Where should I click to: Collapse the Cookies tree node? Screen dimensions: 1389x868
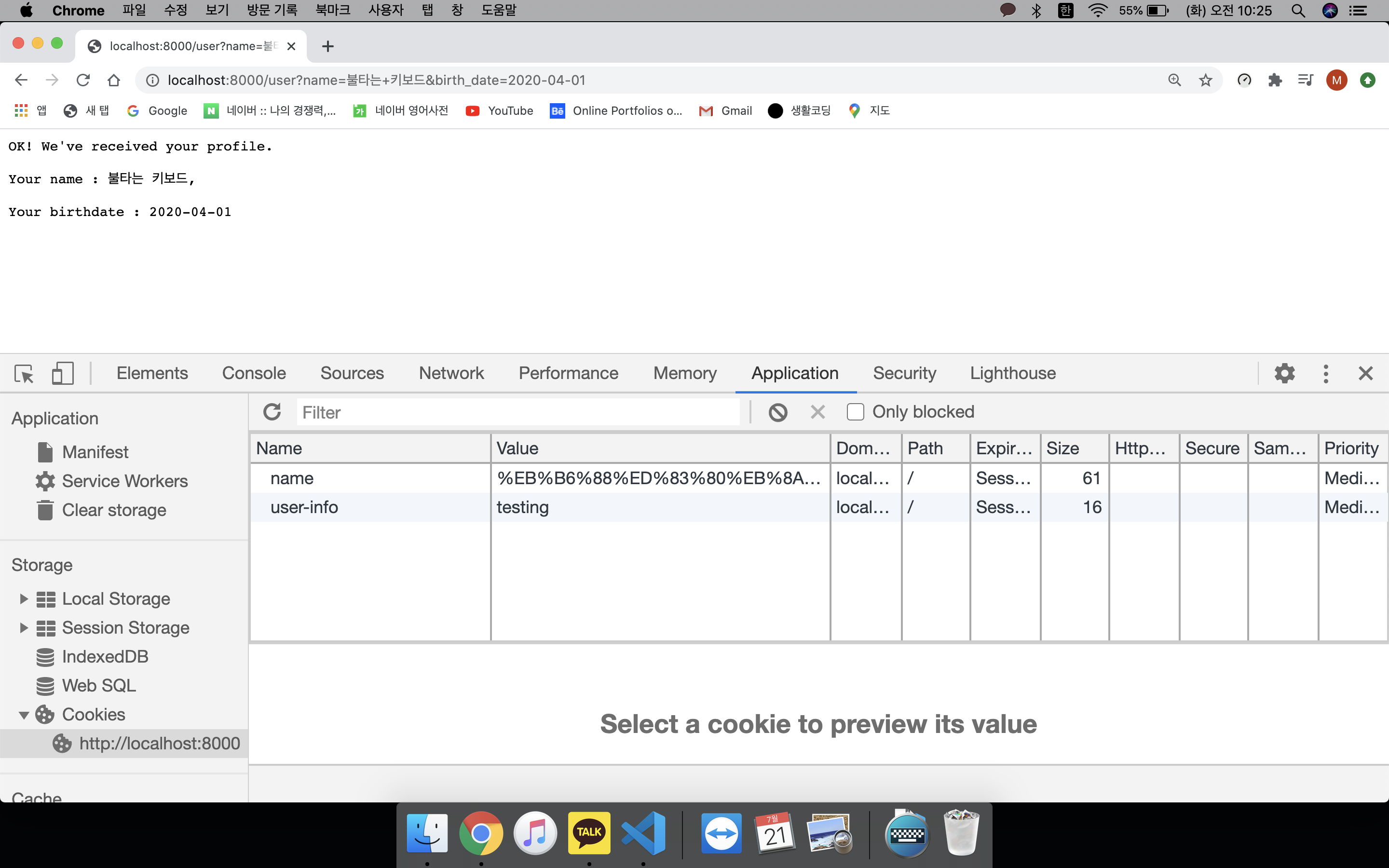(24, 715)
